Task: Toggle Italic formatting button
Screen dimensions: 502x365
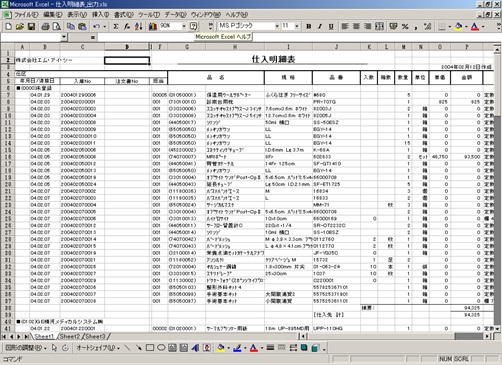Action: click(320, 26)
